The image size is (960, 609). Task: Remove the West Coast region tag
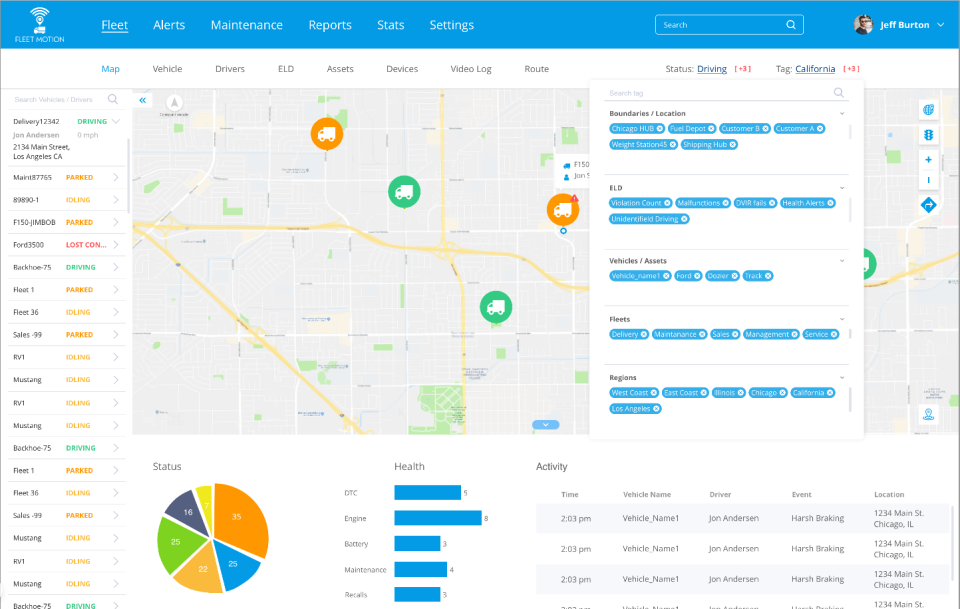[654, 393]
